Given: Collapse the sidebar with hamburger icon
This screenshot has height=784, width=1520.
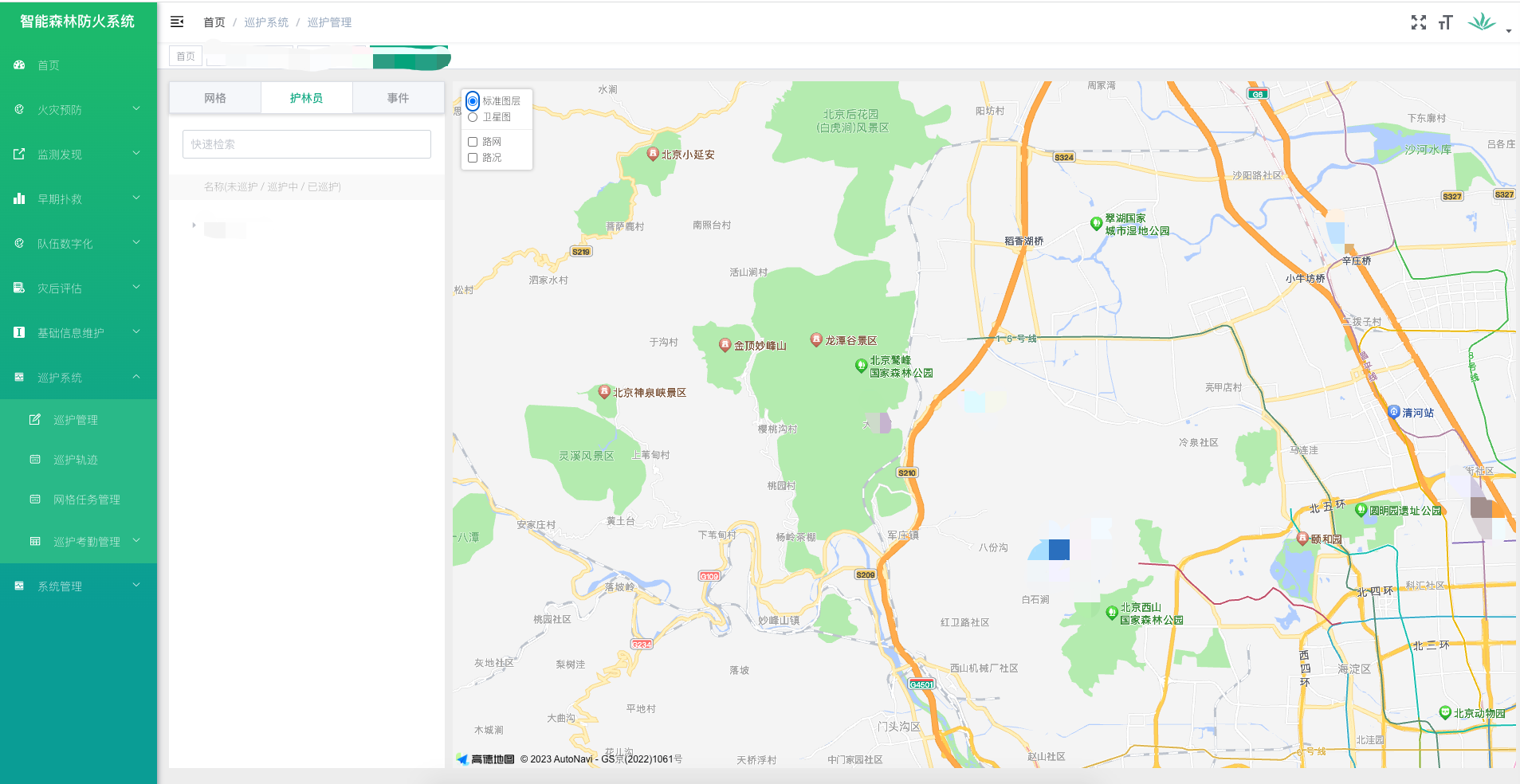Looking at the screenshot, I should (177, 22).
